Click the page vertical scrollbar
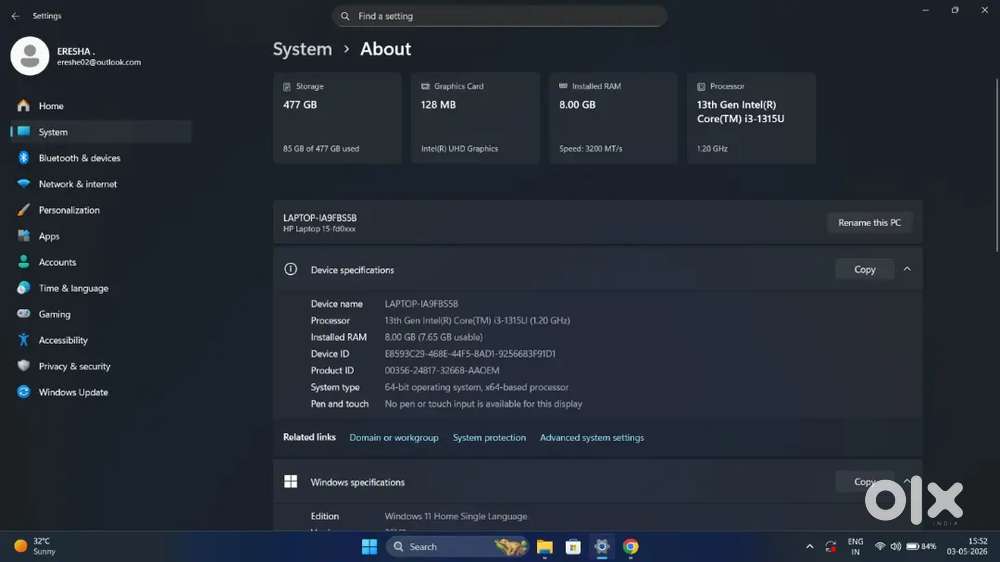 pos(996,165)
